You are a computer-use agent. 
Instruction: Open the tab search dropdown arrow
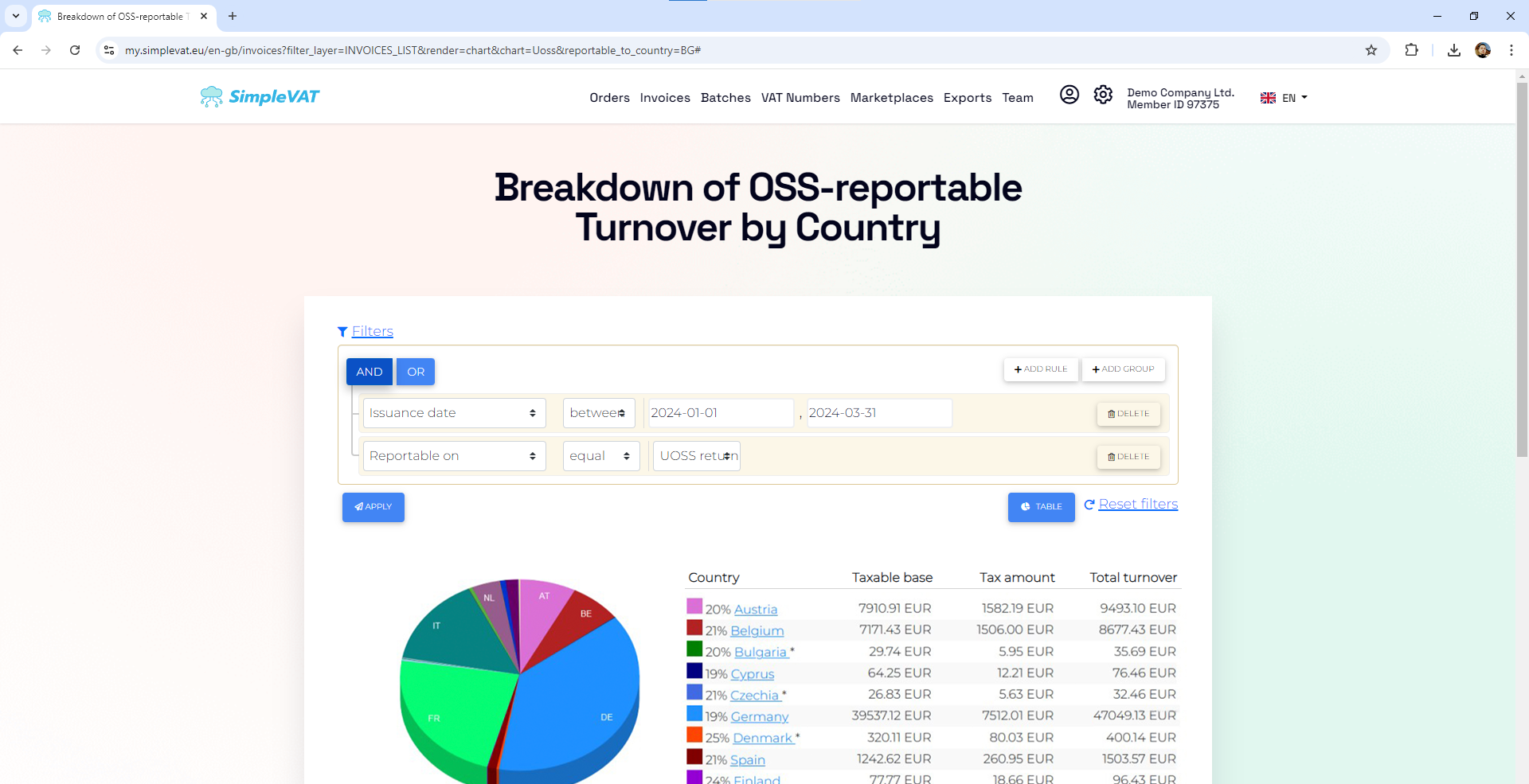16,16
